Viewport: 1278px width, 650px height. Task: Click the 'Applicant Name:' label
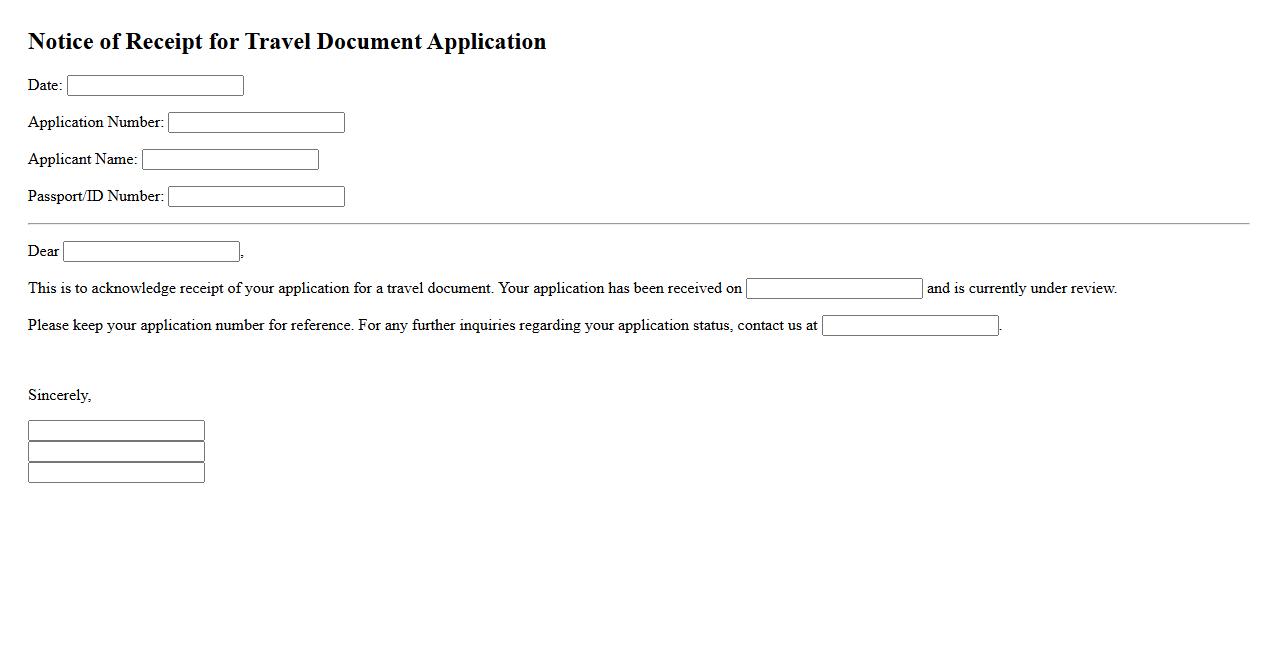83,160
